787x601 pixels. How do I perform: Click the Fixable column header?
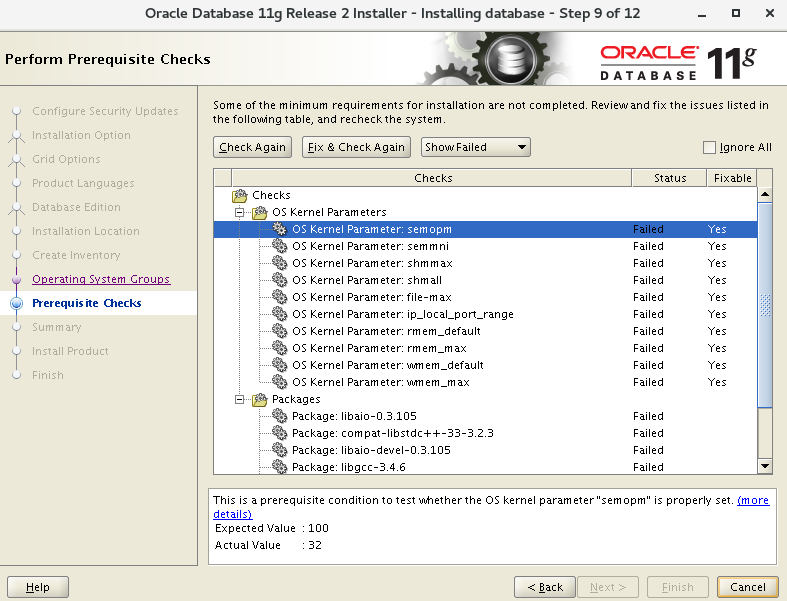pos(732,178)
